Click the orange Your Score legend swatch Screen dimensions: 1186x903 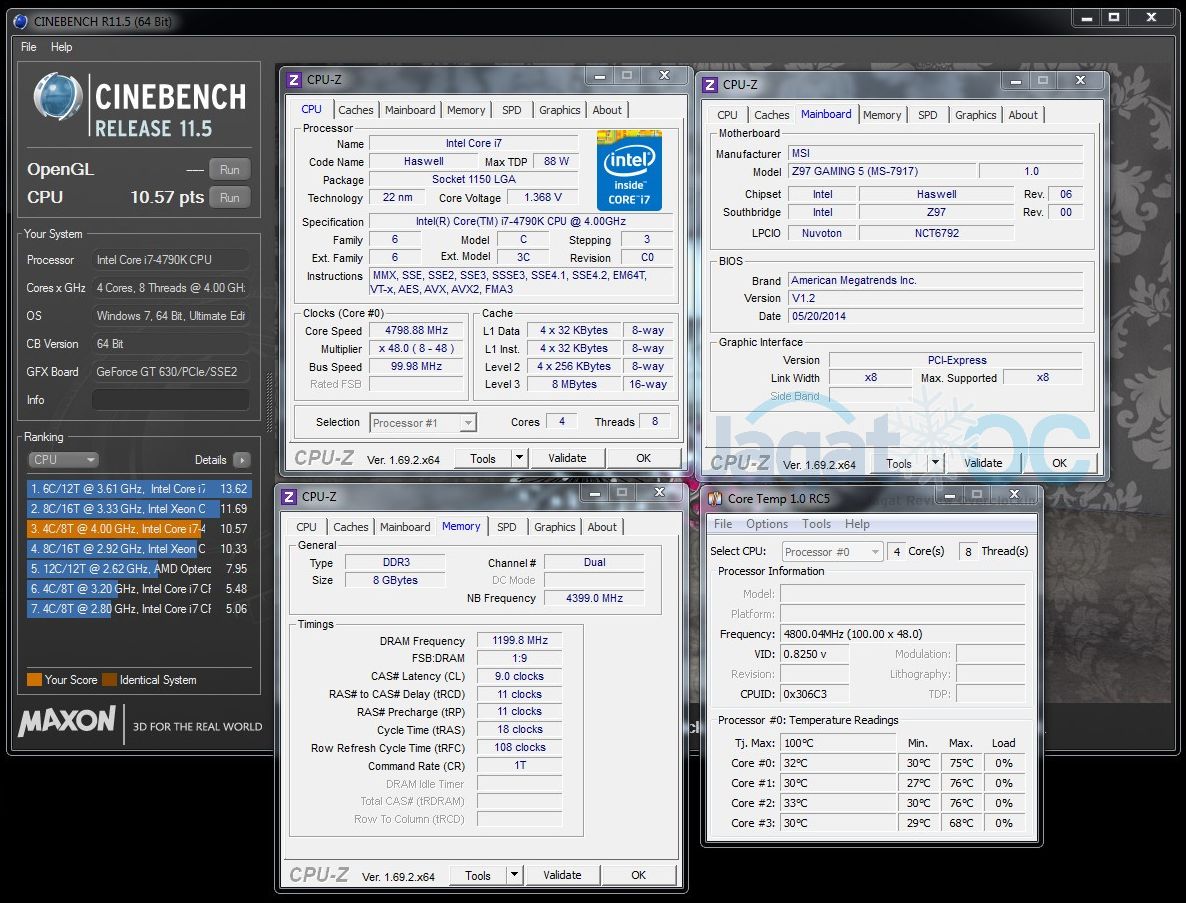point(34,680)
